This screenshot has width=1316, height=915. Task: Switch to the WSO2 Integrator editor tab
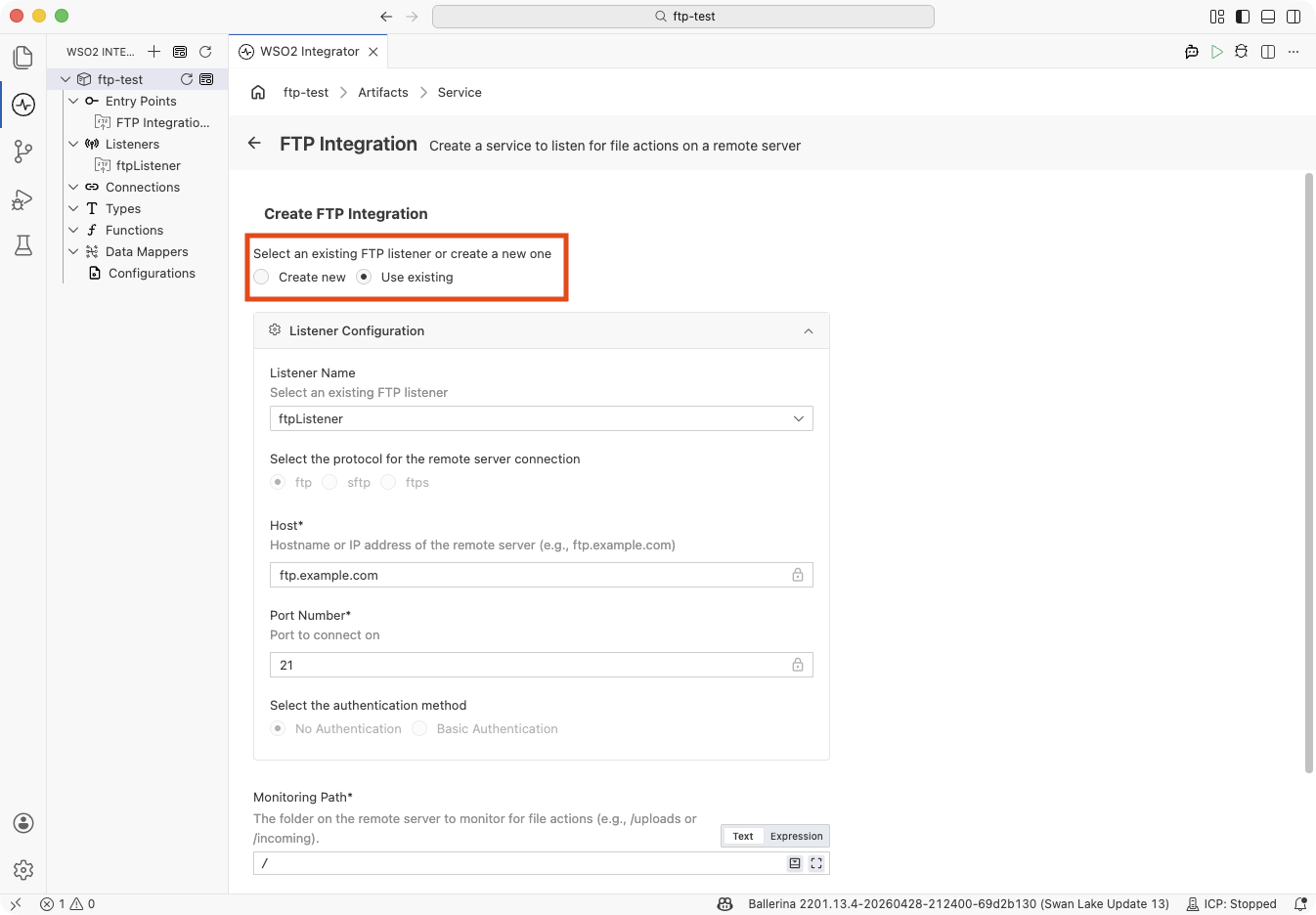point(309,51)
